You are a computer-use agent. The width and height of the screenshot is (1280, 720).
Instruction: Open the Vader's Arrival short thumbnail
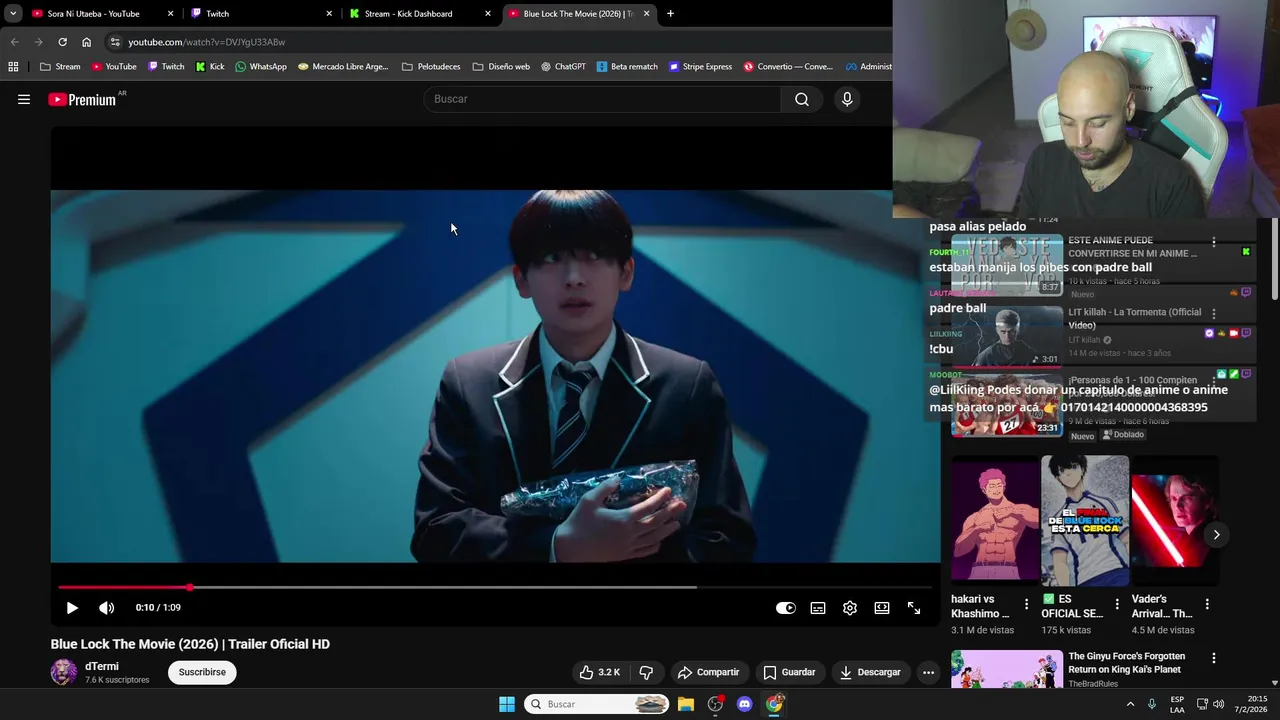[1175, 521]
